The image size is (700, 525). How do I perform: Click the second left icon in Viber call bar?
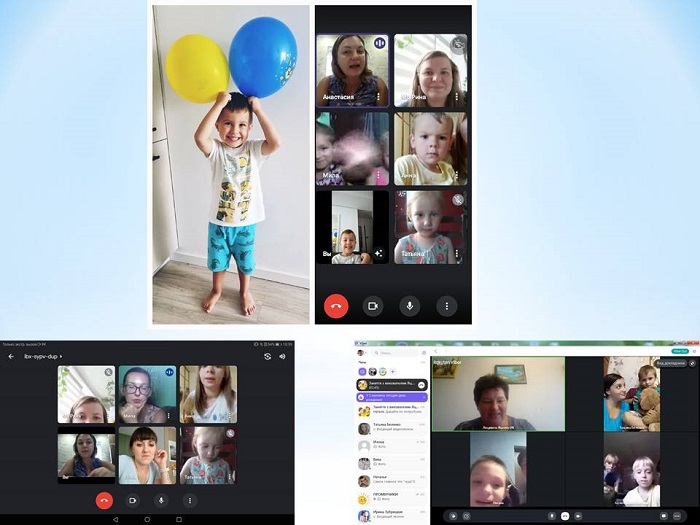click(467, 516)
